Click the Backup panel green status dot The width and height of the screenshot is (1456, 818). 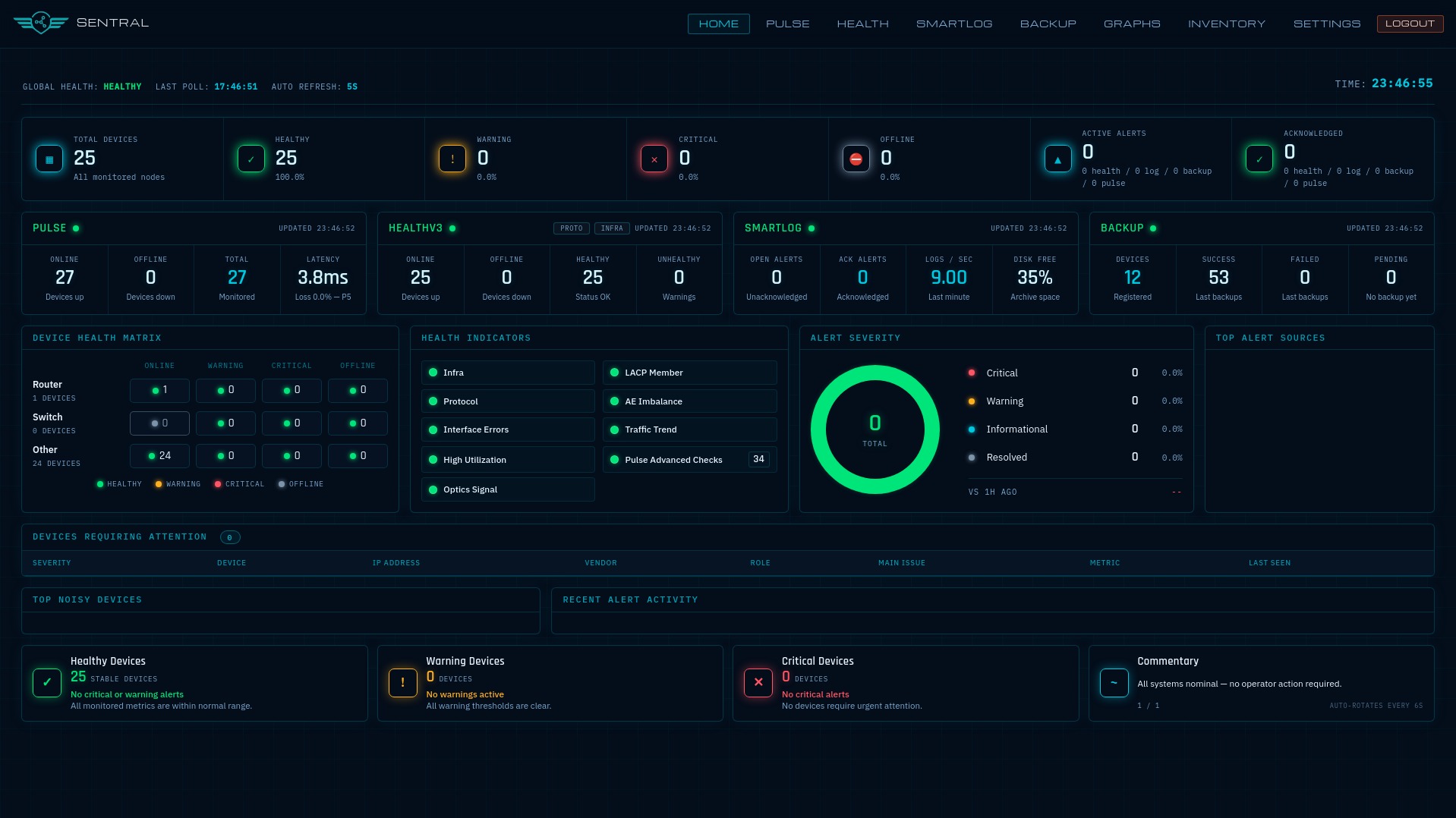(x=1153, y=228)
